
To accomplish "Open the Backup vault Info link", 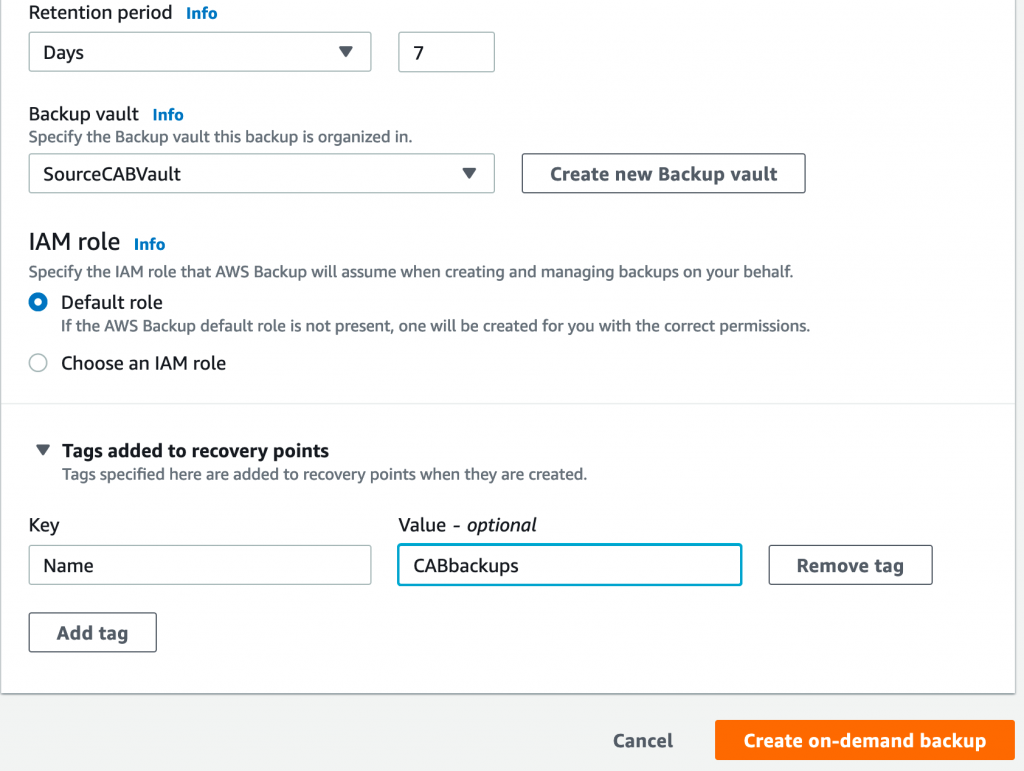I will (x=167, y=114).
